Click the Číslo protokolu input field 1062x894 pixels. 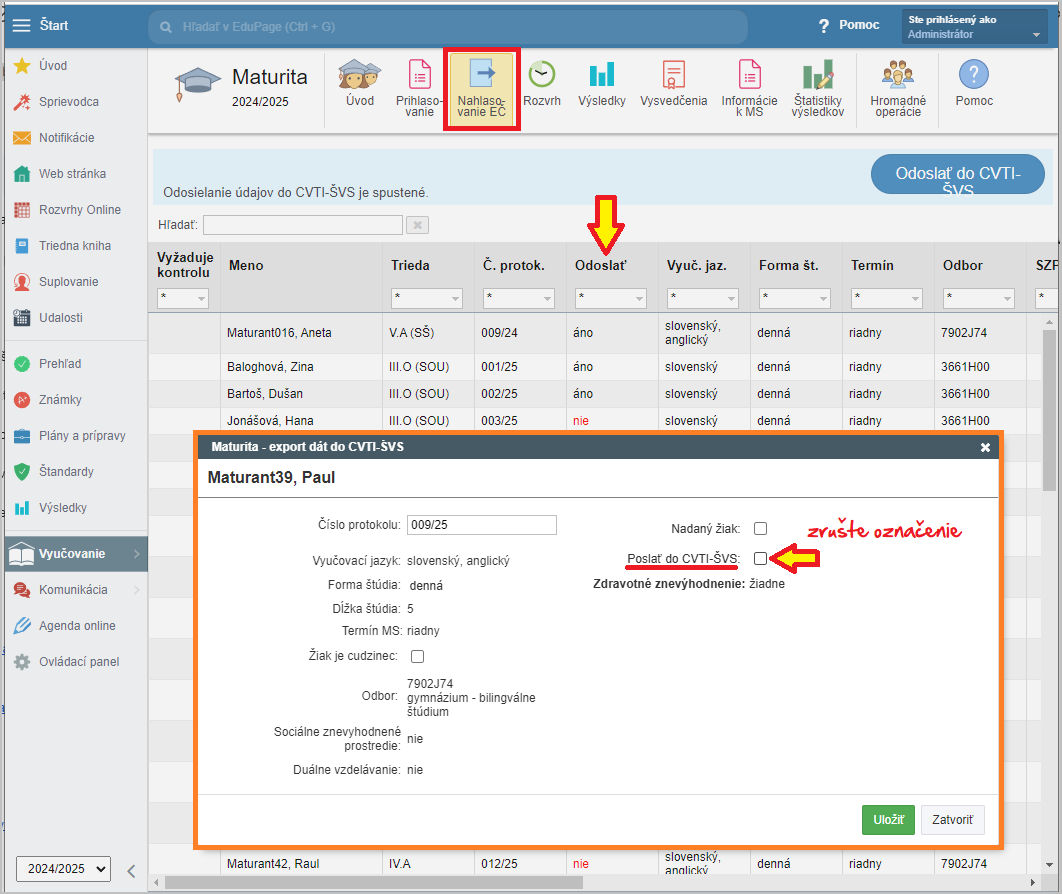click(481, 526)
